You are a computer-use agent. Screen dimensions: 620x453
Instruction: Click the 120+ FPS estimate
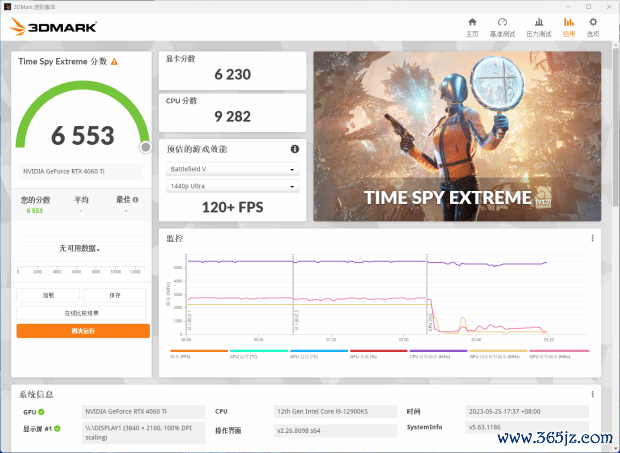[x=232, y=207]
